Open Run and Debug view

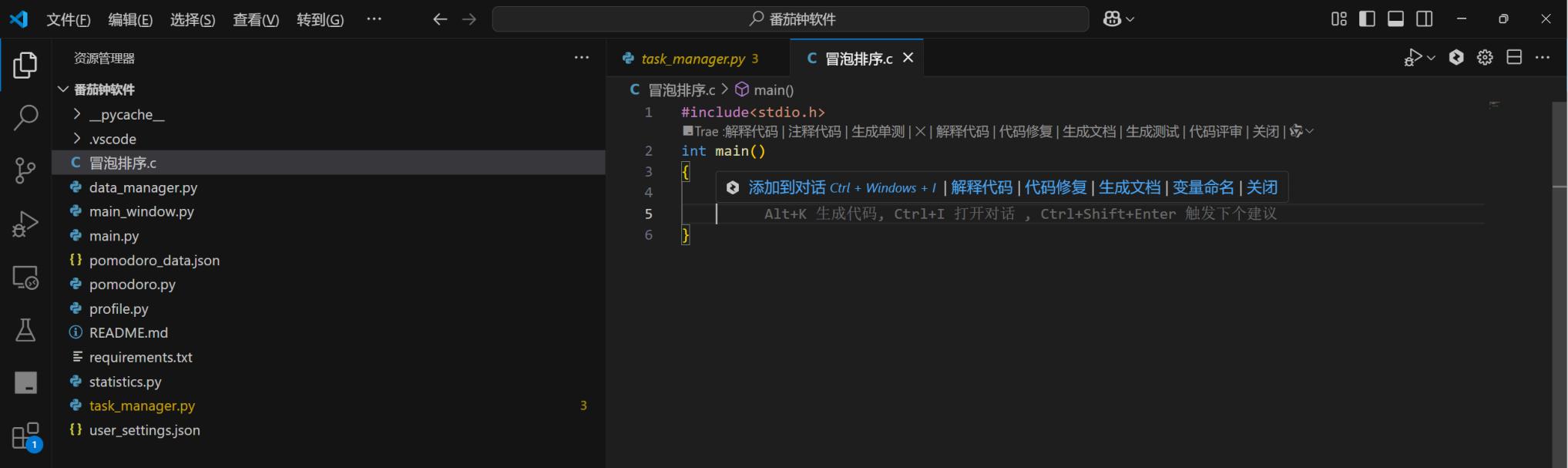click(x=25, y=224)
